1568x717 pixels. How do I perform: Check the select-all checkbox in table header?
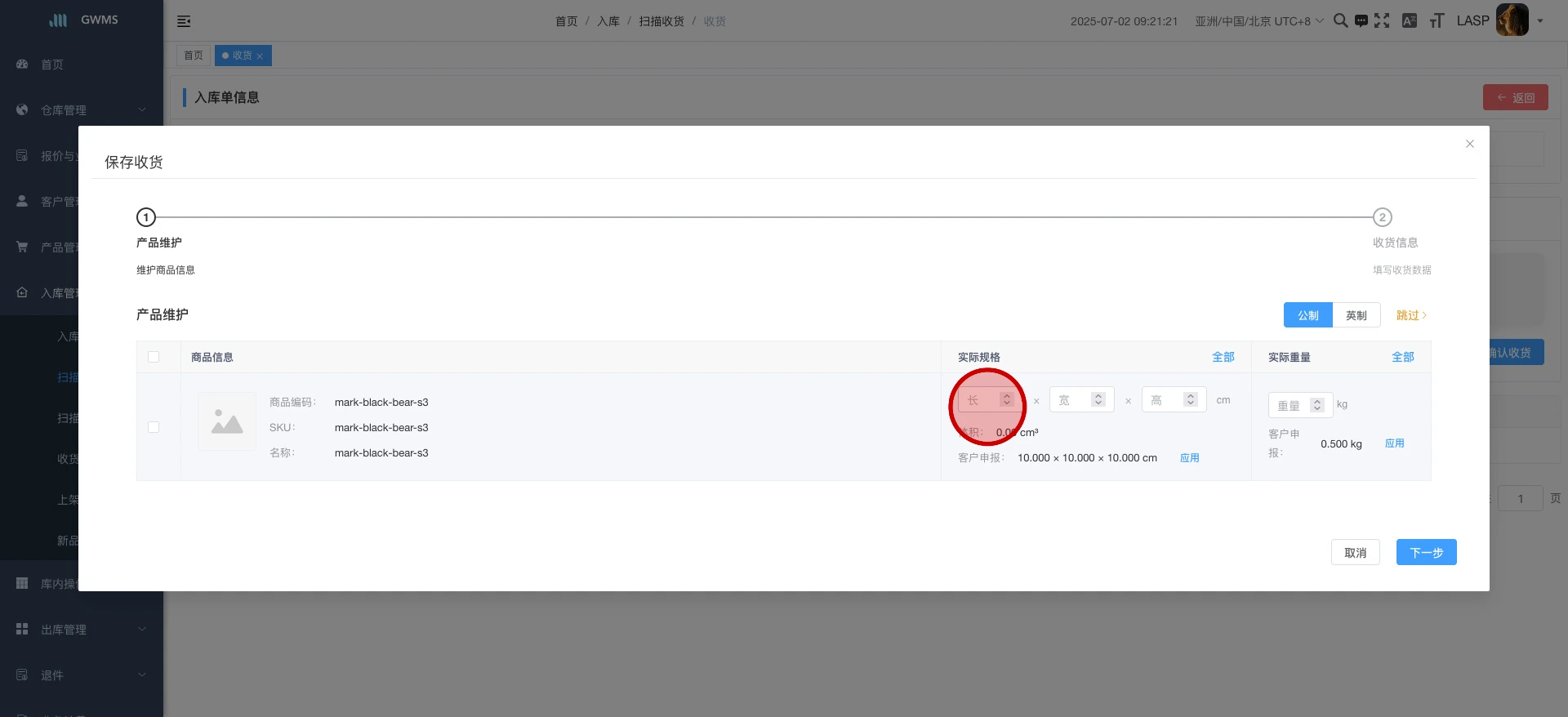point(154,357)
